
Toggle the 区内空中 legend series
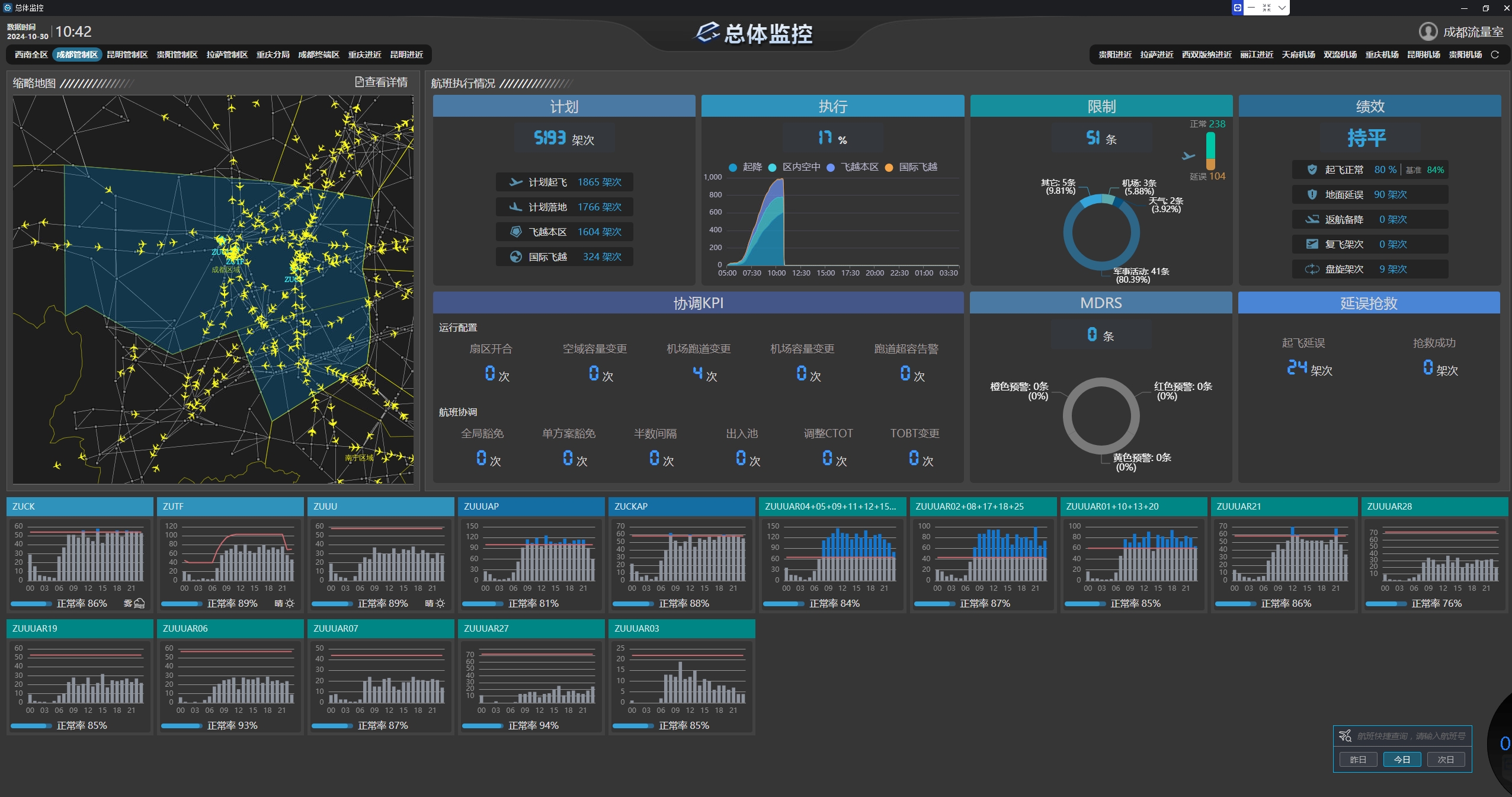click(x=794, y=167)
